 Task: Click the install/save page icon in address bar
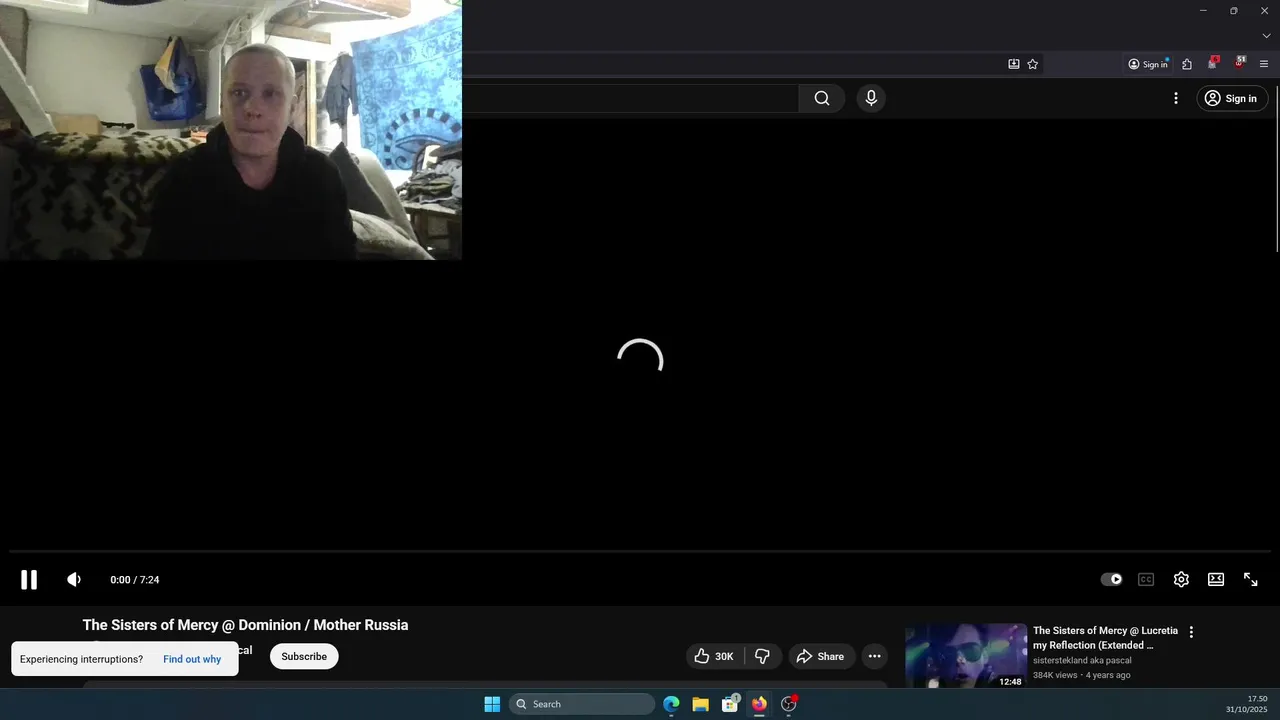[x=1014, y=64]
